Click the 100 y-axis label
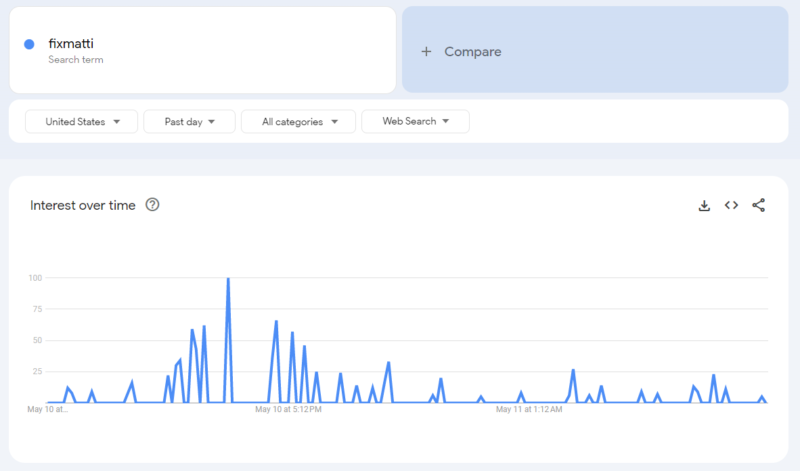Image resolution: width=800 pixels, height=471 pixels. 35,278
